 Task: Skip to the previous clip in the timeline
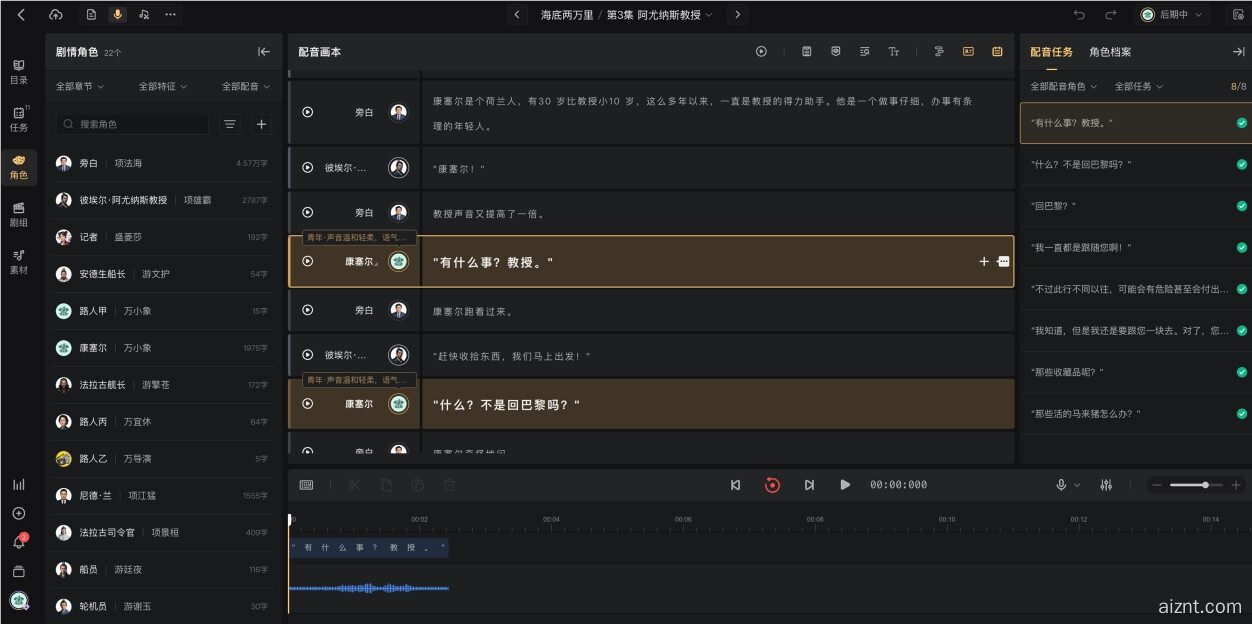pos(736,485)
